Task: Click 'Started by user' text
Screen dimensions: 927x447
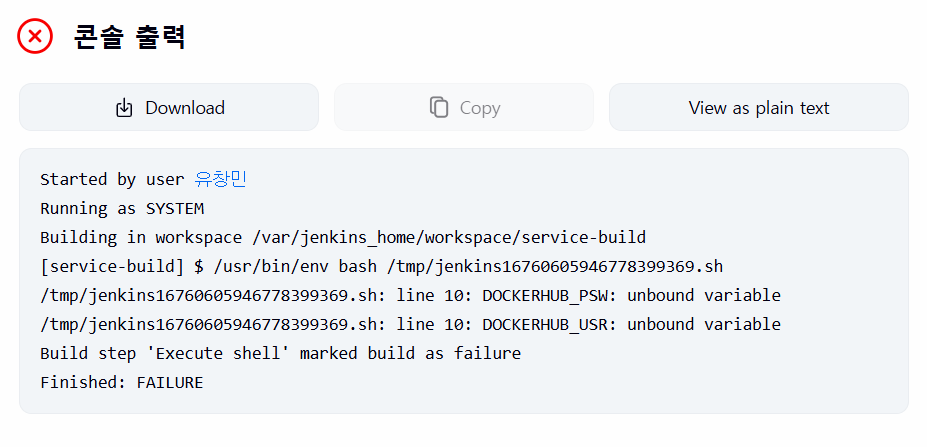Action: (112, 179)
